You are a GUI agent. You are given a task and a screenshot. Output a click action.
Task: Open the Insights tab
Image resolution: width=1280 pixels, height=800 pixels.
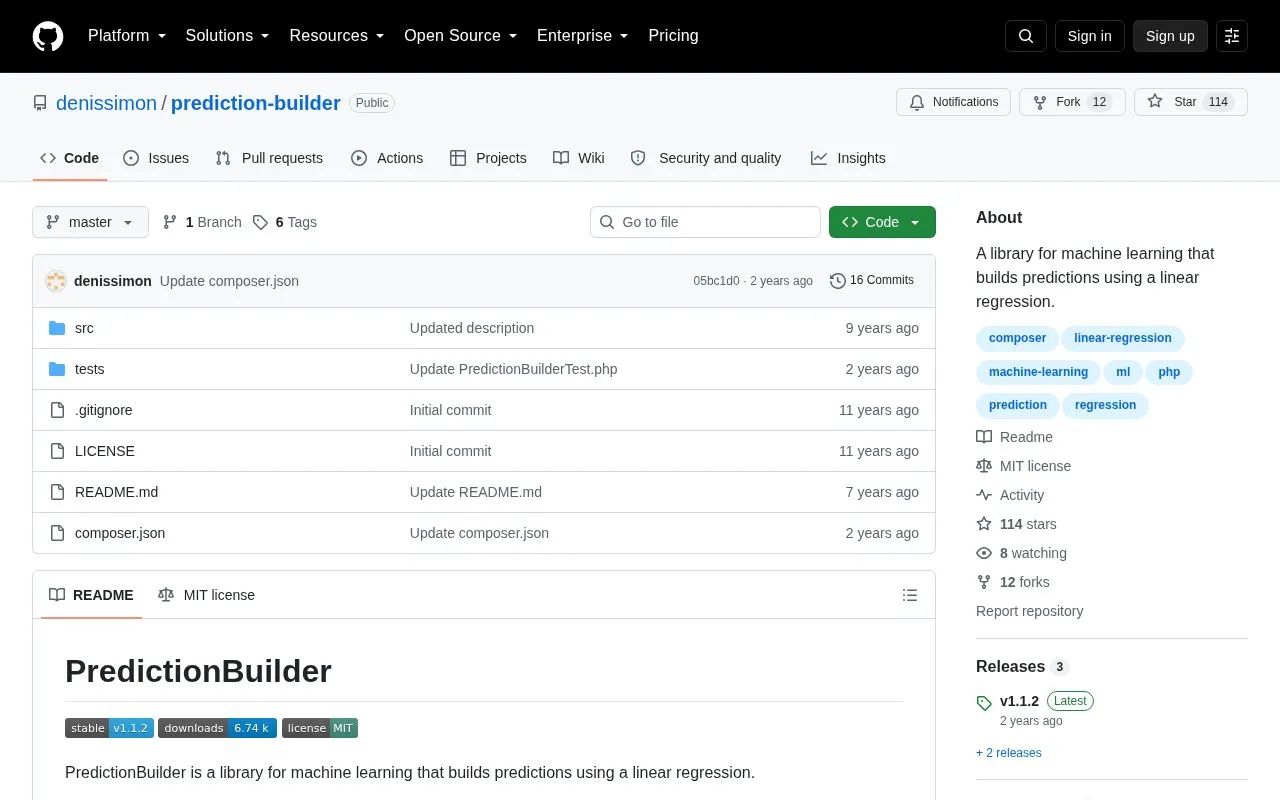[x=848, y=158]
